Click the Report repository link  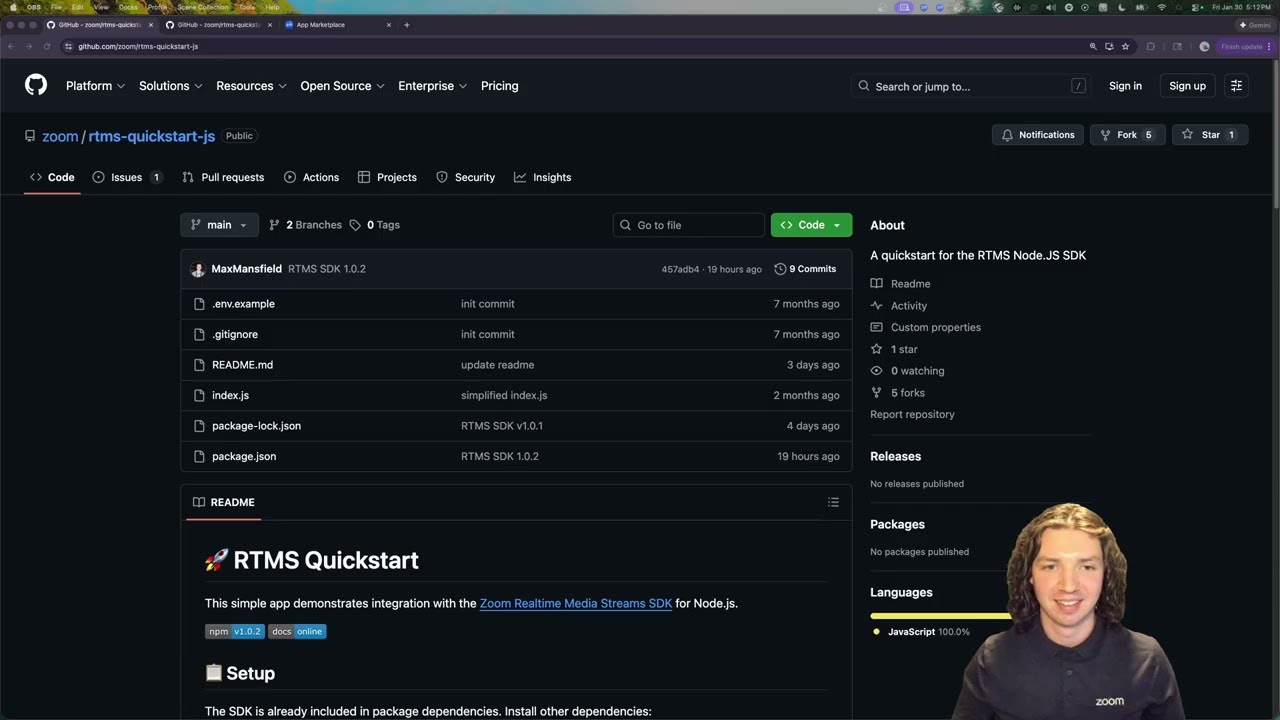tap(912, 414)
